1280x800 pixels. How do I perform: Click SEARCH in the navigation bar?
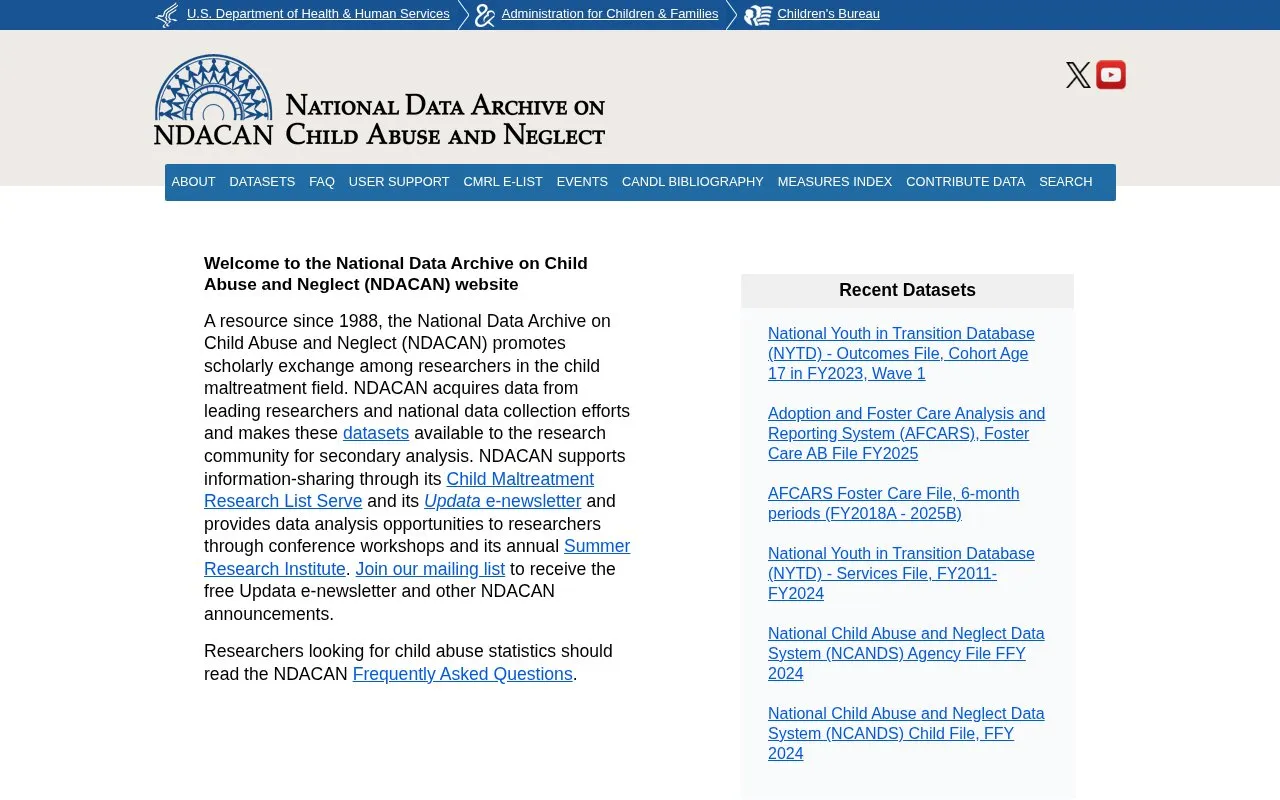tap(1065, 182)
